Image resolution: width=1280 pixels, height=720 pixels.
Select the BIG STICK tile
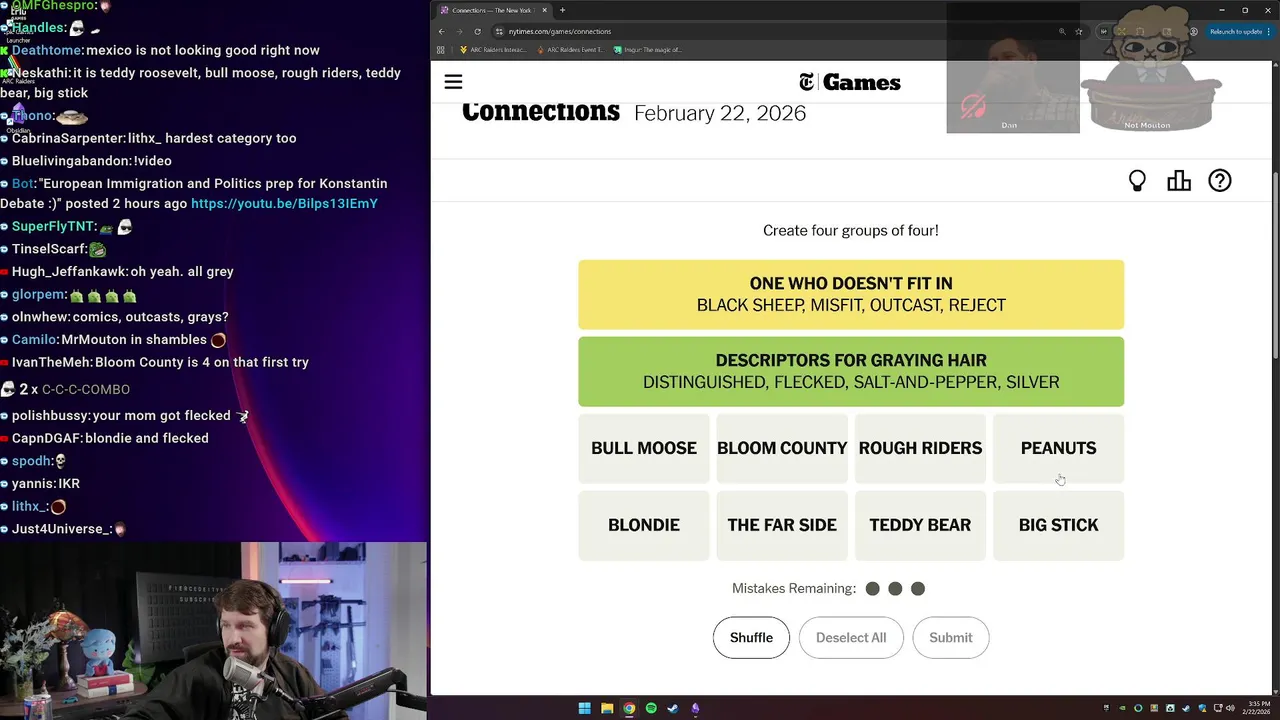(x=1058, y=525)
